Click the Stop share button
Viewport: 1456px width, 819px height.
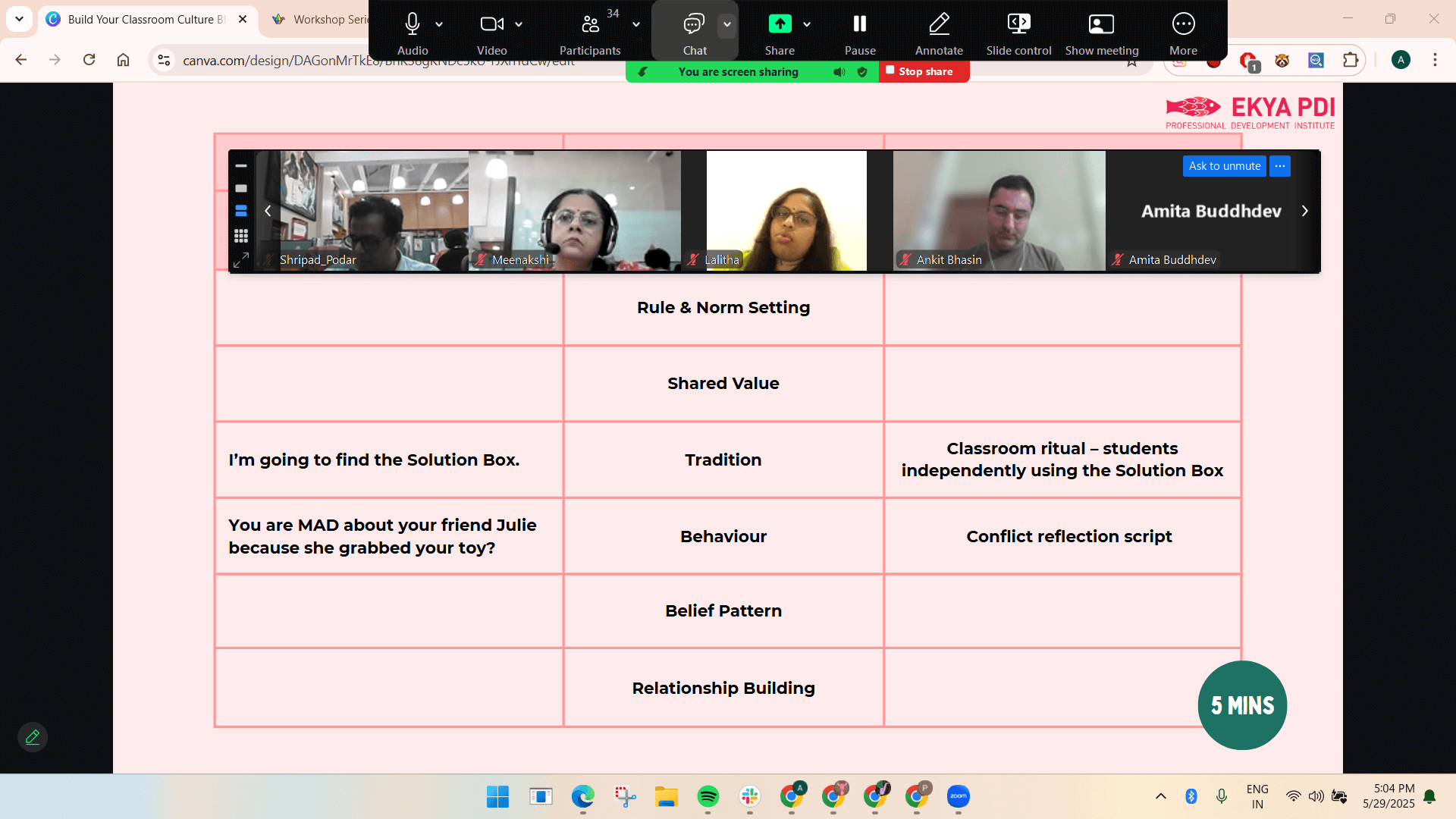pos(924,71)
